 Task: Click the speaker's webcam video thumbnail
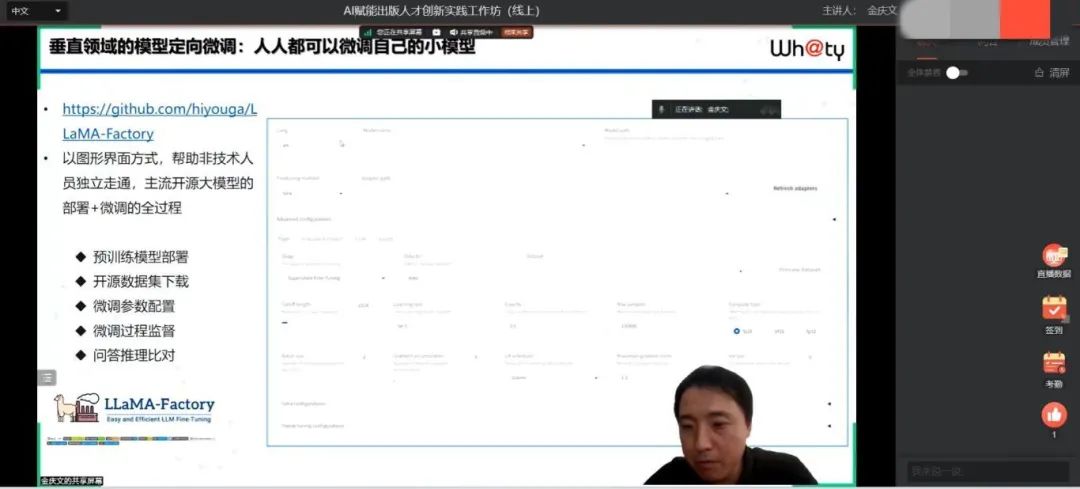(x=730, y=425)
